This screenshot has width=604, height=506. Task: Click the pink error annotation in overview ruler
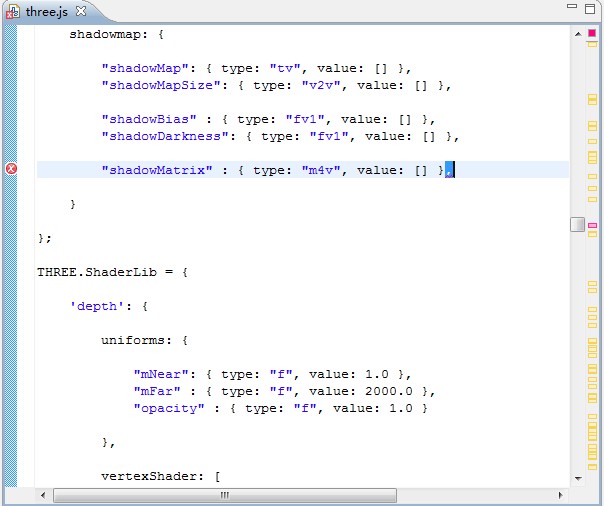592,225
